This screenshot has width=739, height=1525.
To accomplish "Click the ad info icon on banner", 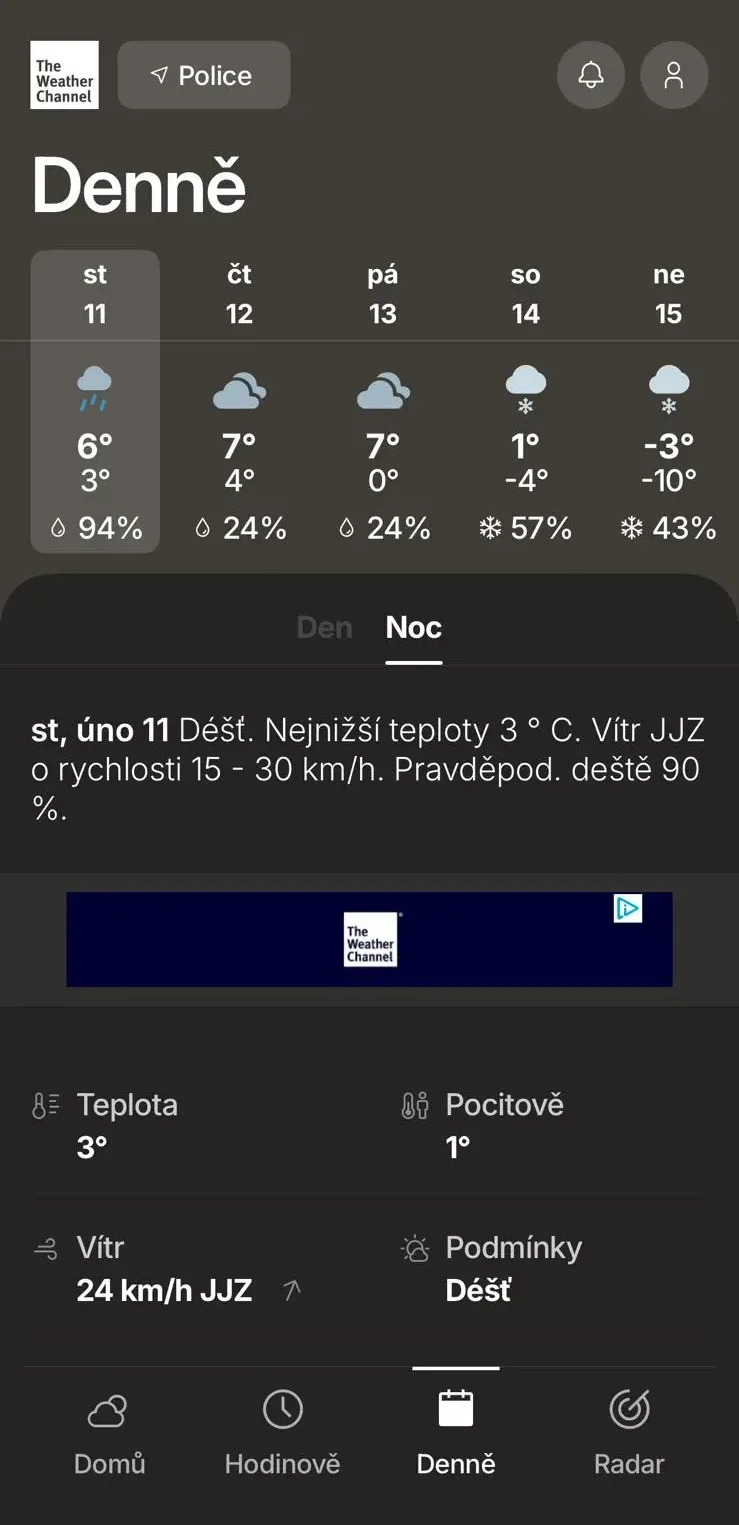I will pos(627,908).
